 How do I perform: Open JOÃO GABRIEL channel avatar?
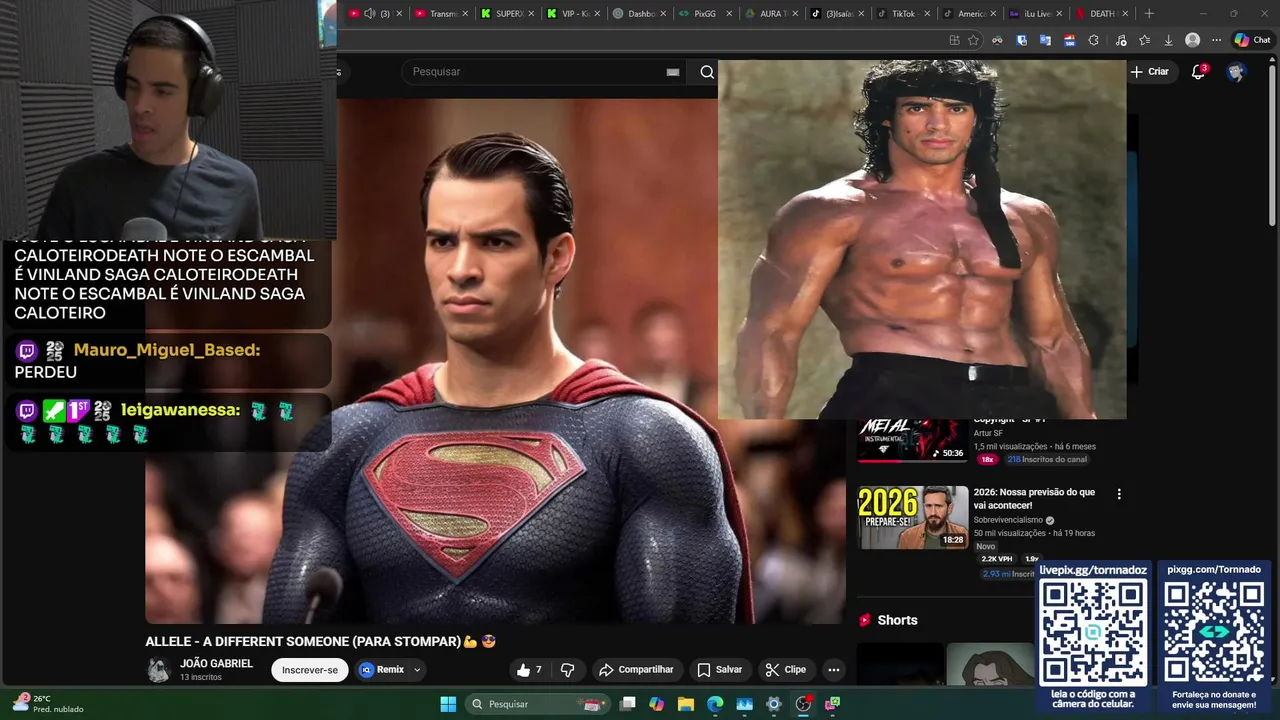158,670
